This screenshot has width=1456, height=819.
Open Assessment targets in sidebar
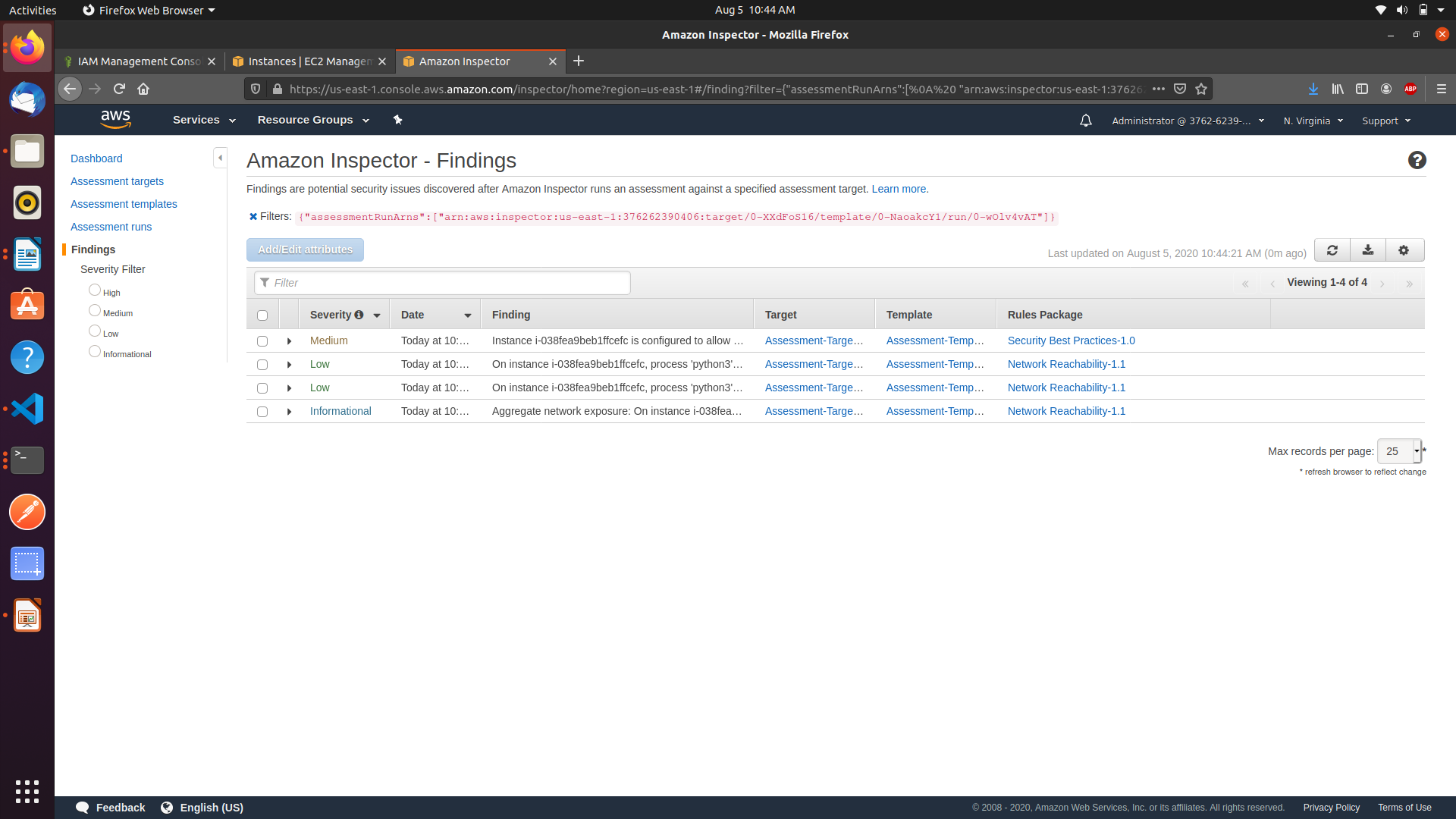pos(116,181)
